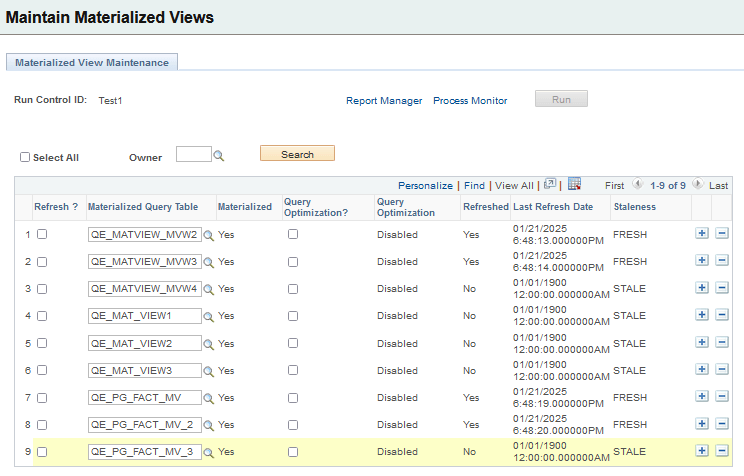Delete the QE_PG_FACT_MV row
744x476 pixels.
[x=722, y=396]
